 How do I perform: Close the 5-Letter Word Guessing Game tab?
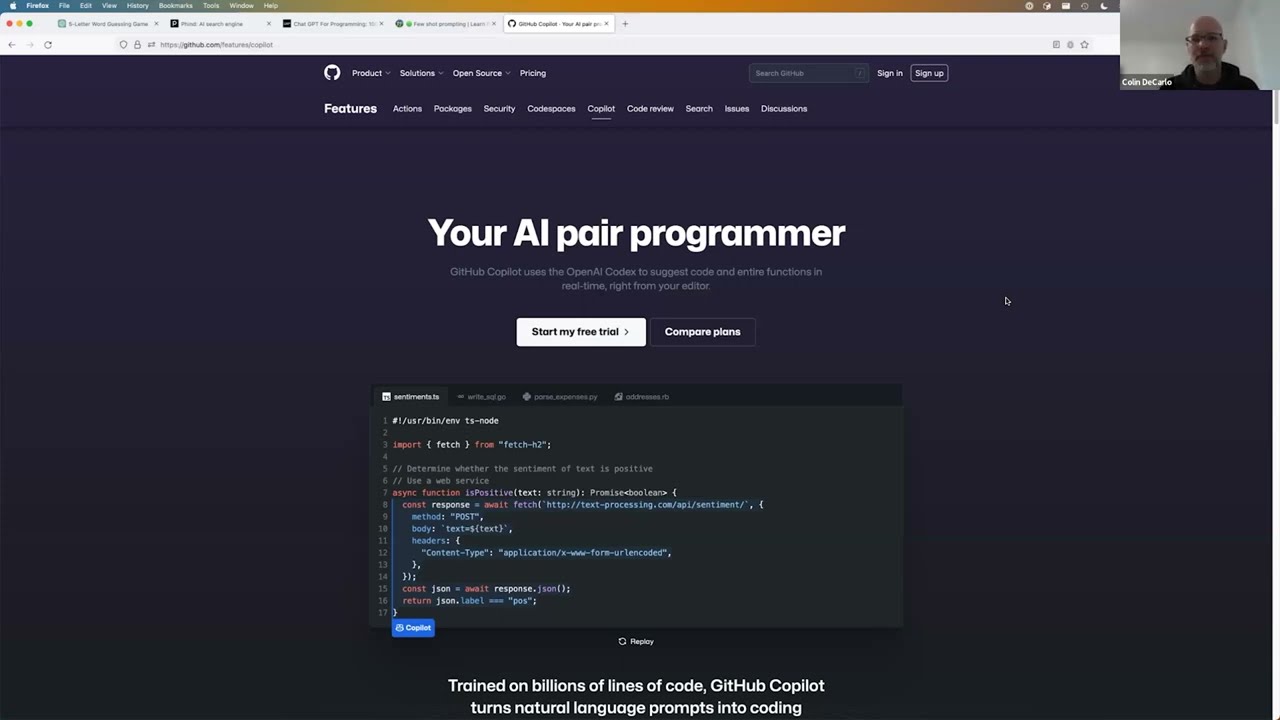156,23
